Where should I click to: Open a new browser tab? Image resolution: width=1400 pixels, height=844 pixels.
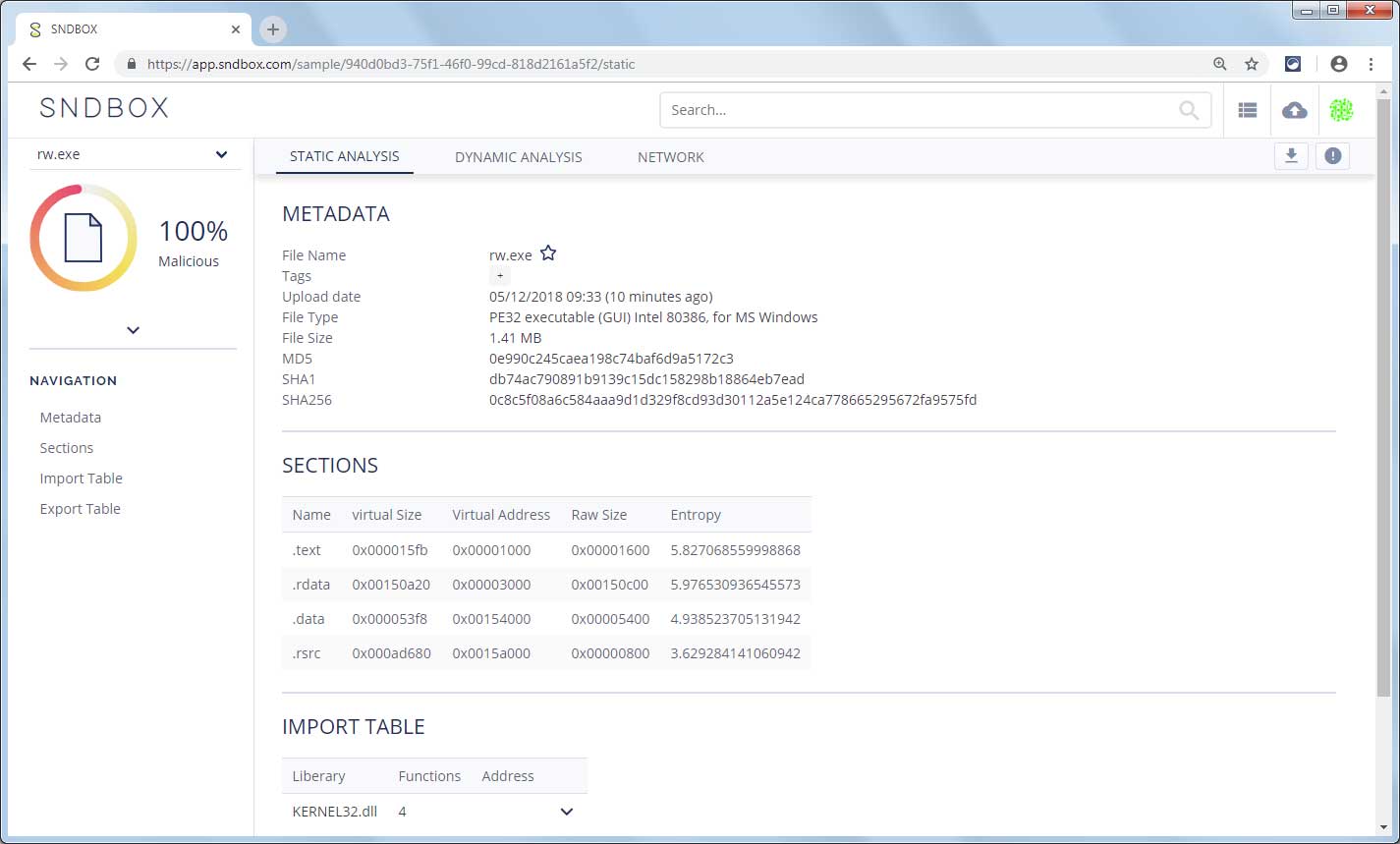pyautogui.click(x=273, y=29)
